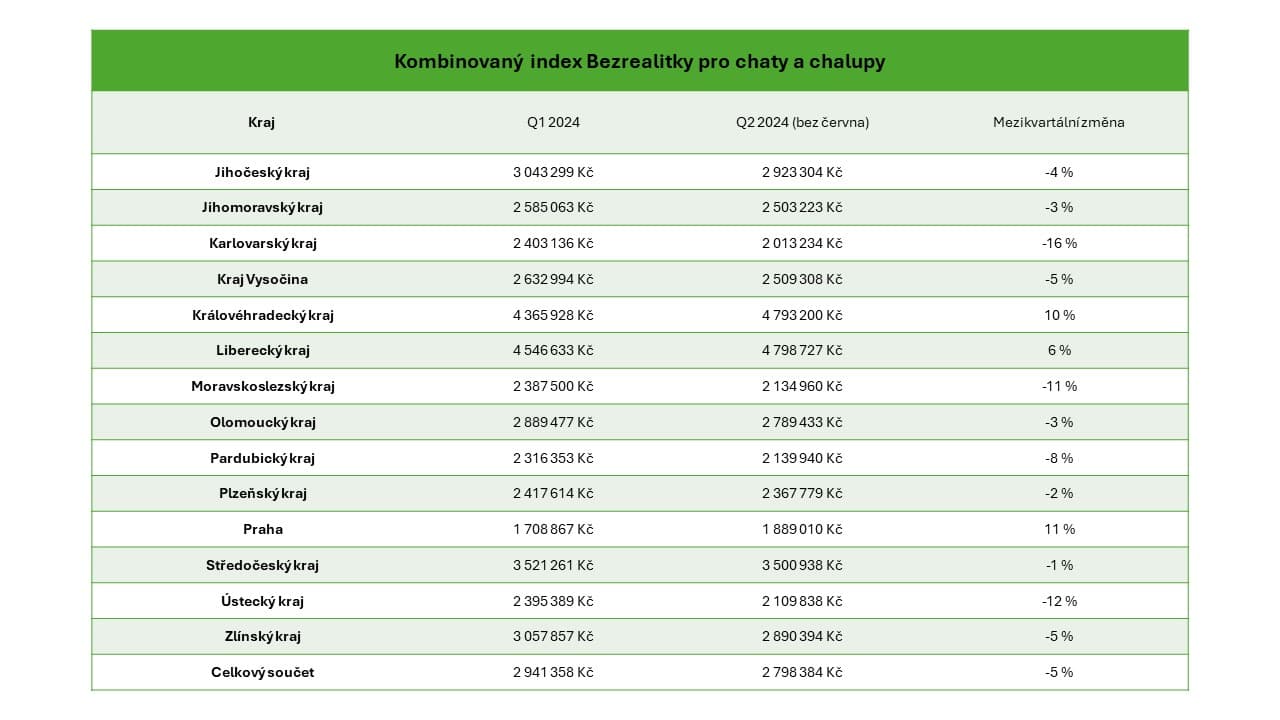Select the Celkový součet row label
Viewport: 1280px width, 720px height.
pyautogui.click(x=262, y=673)
